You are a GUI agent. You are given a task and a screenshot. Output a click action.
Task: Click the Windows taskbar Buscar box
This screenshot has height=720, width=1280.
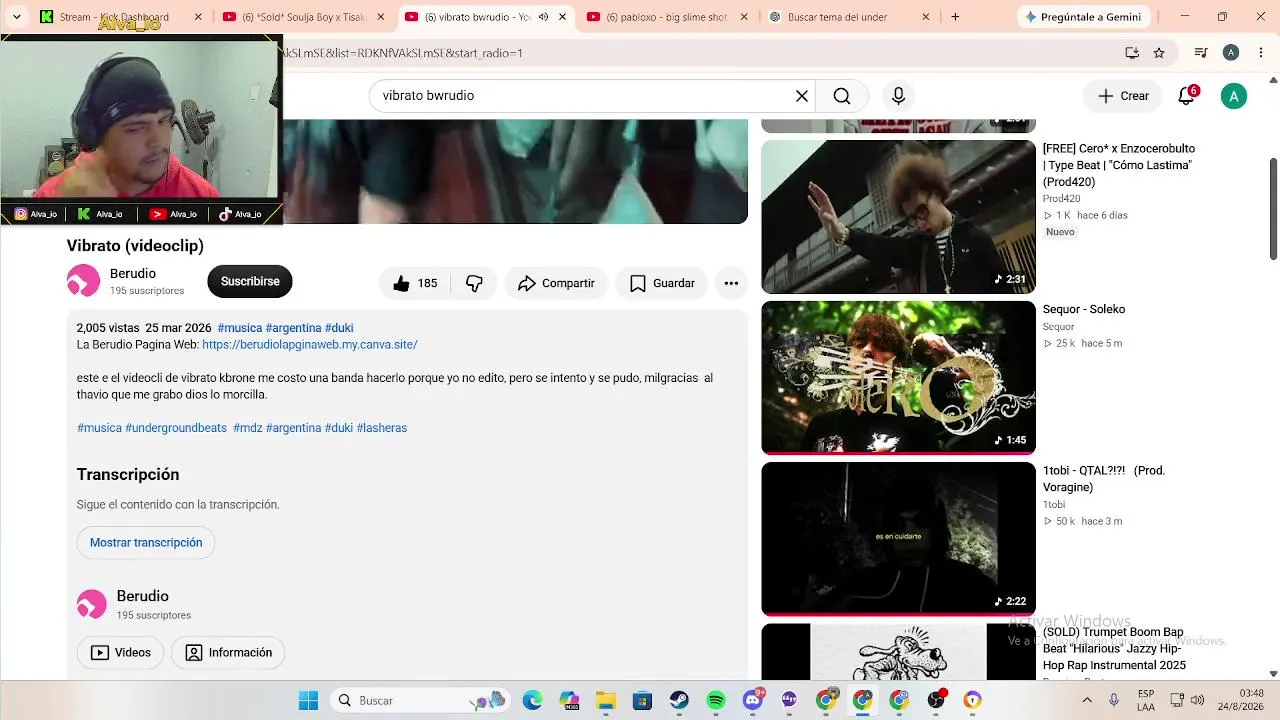click(x=419, y=700)
